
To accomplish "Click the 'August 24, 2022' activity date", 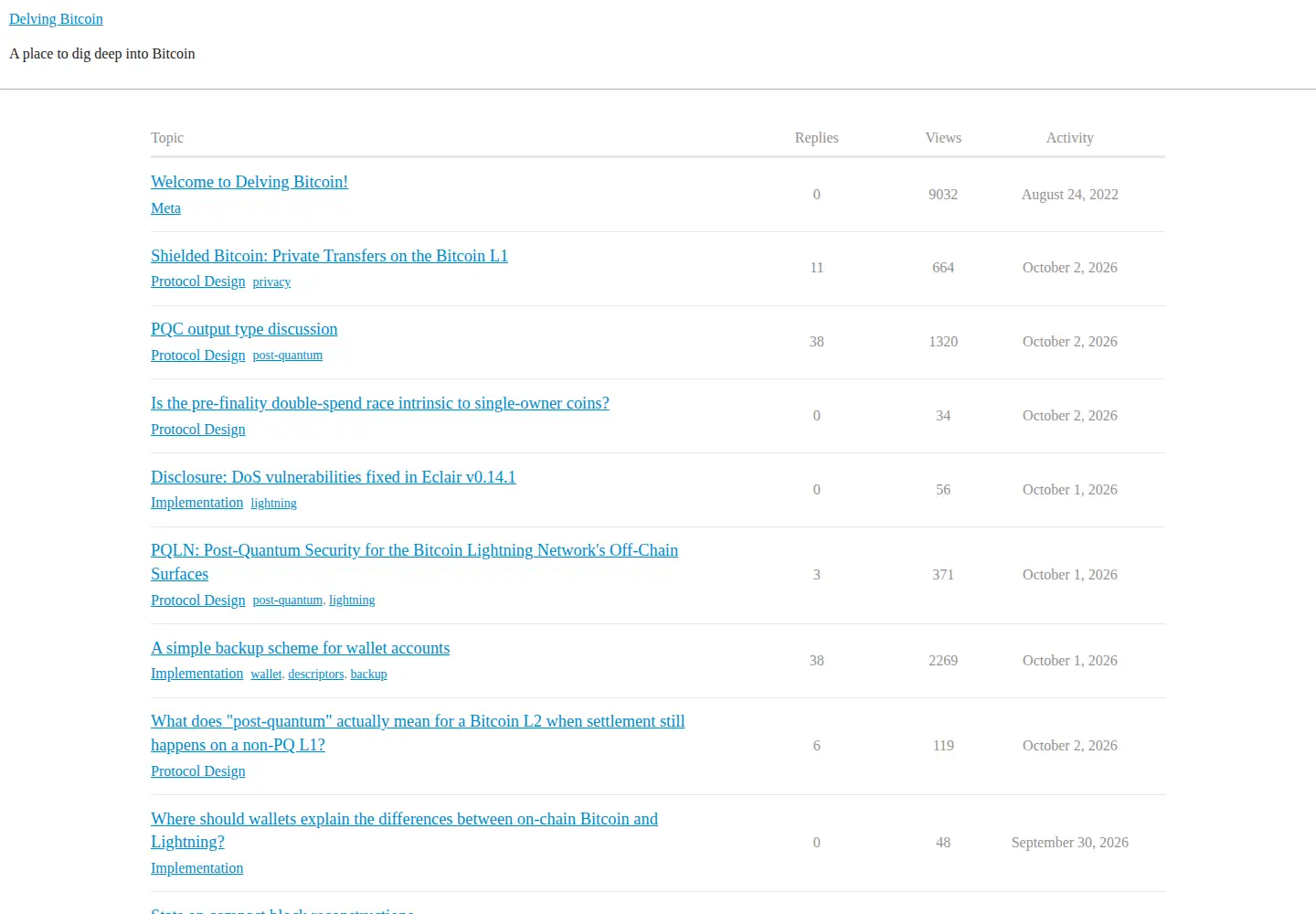I will [1070, 195].
